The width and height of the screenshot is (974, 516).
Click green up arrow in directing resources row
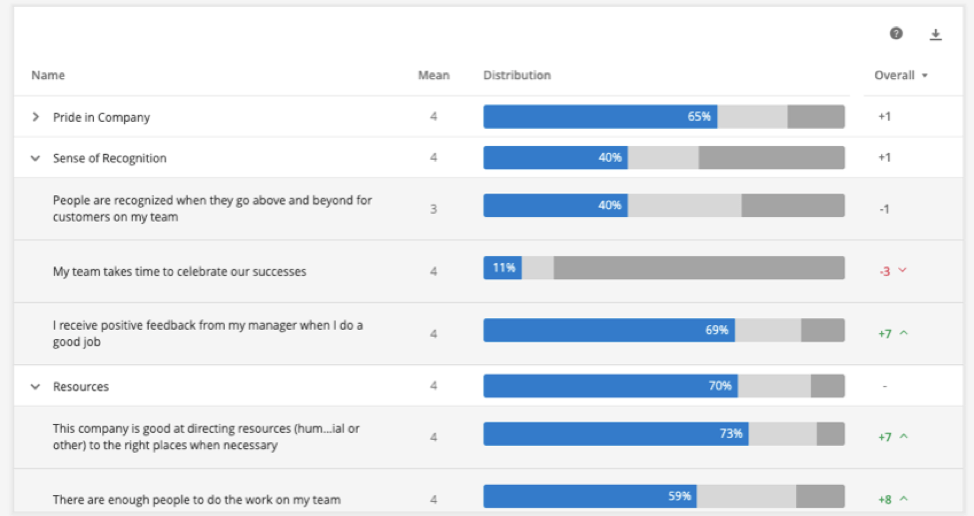click(904, 437)
